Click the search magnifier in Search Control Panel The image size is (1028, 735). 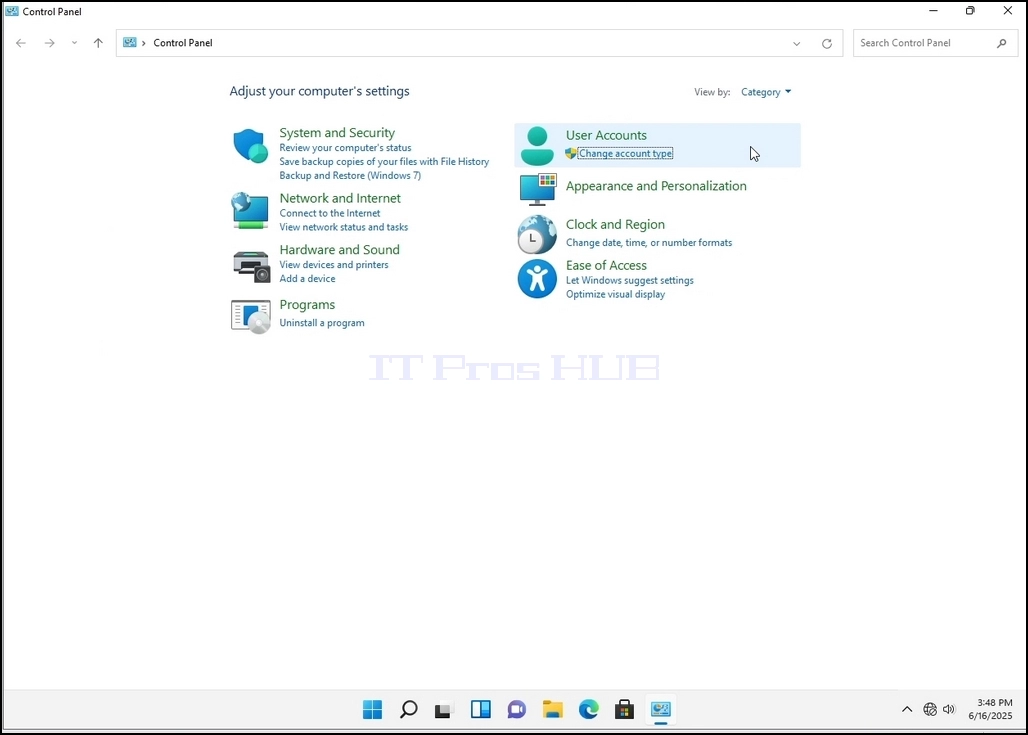(1001, 43)
